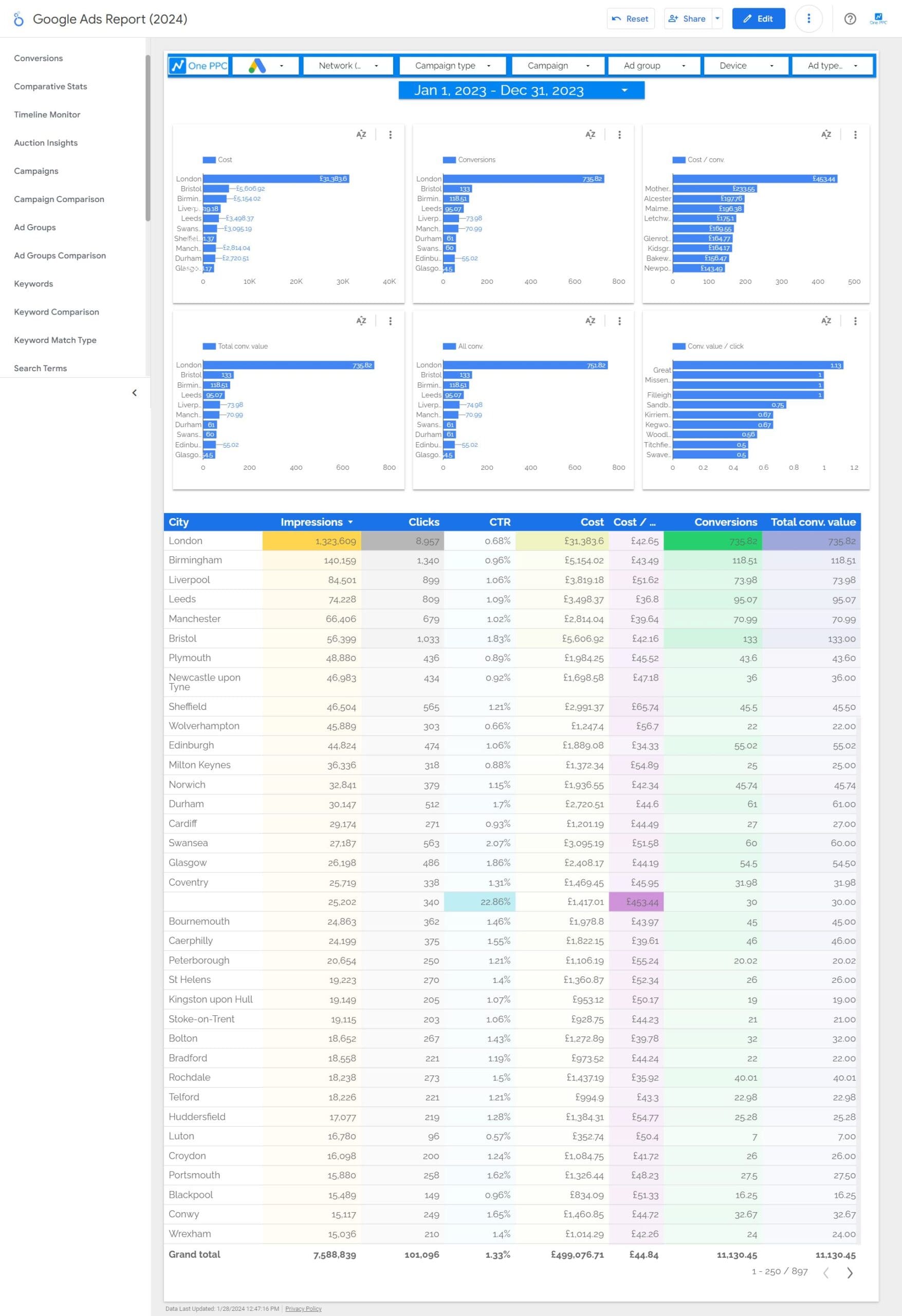Open more options on the Cost chart

(x=390, y=135)
